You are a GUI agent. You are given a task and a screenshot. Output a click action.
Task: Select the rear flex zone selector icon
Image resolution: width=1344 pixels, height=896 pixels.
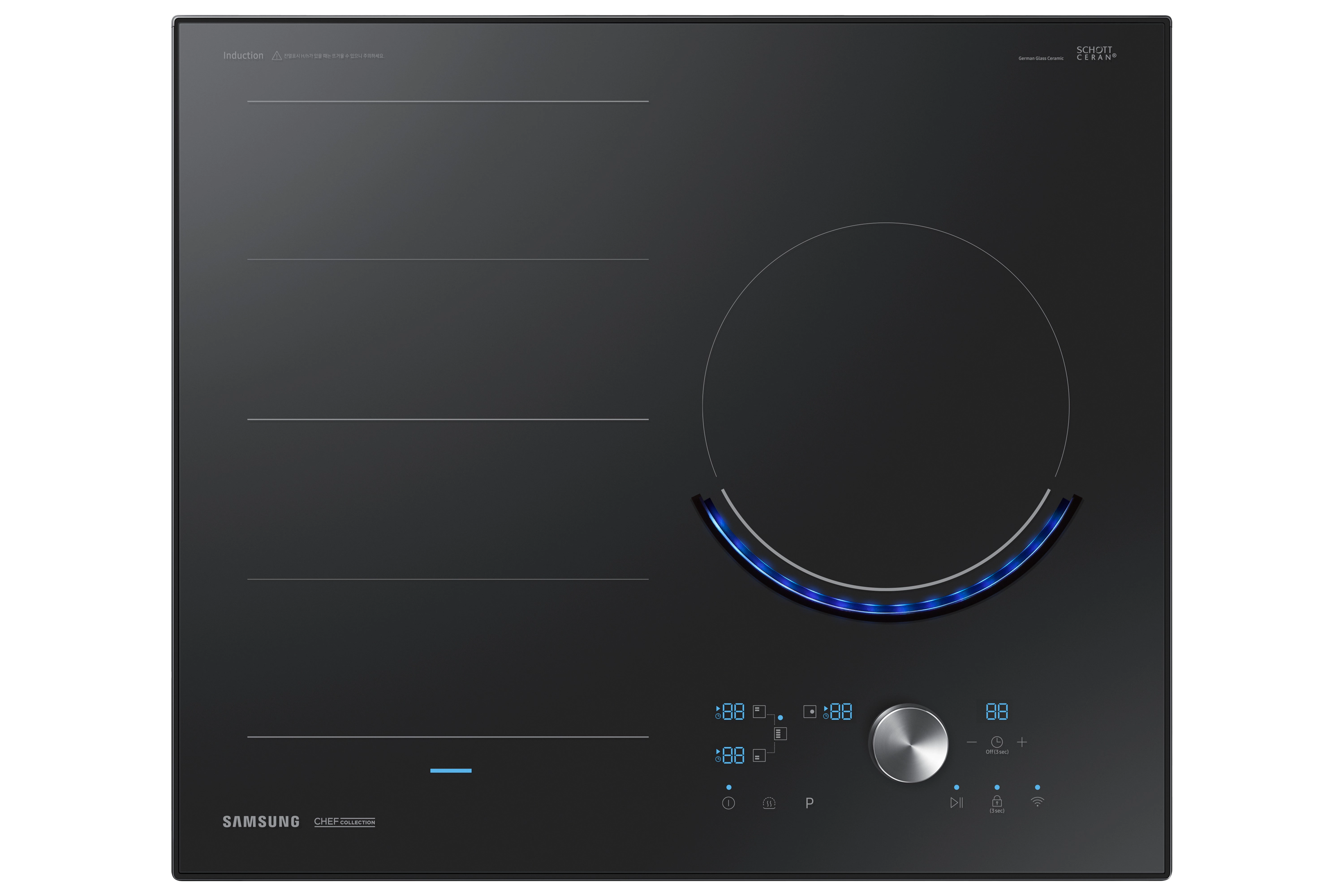point(759,711)
